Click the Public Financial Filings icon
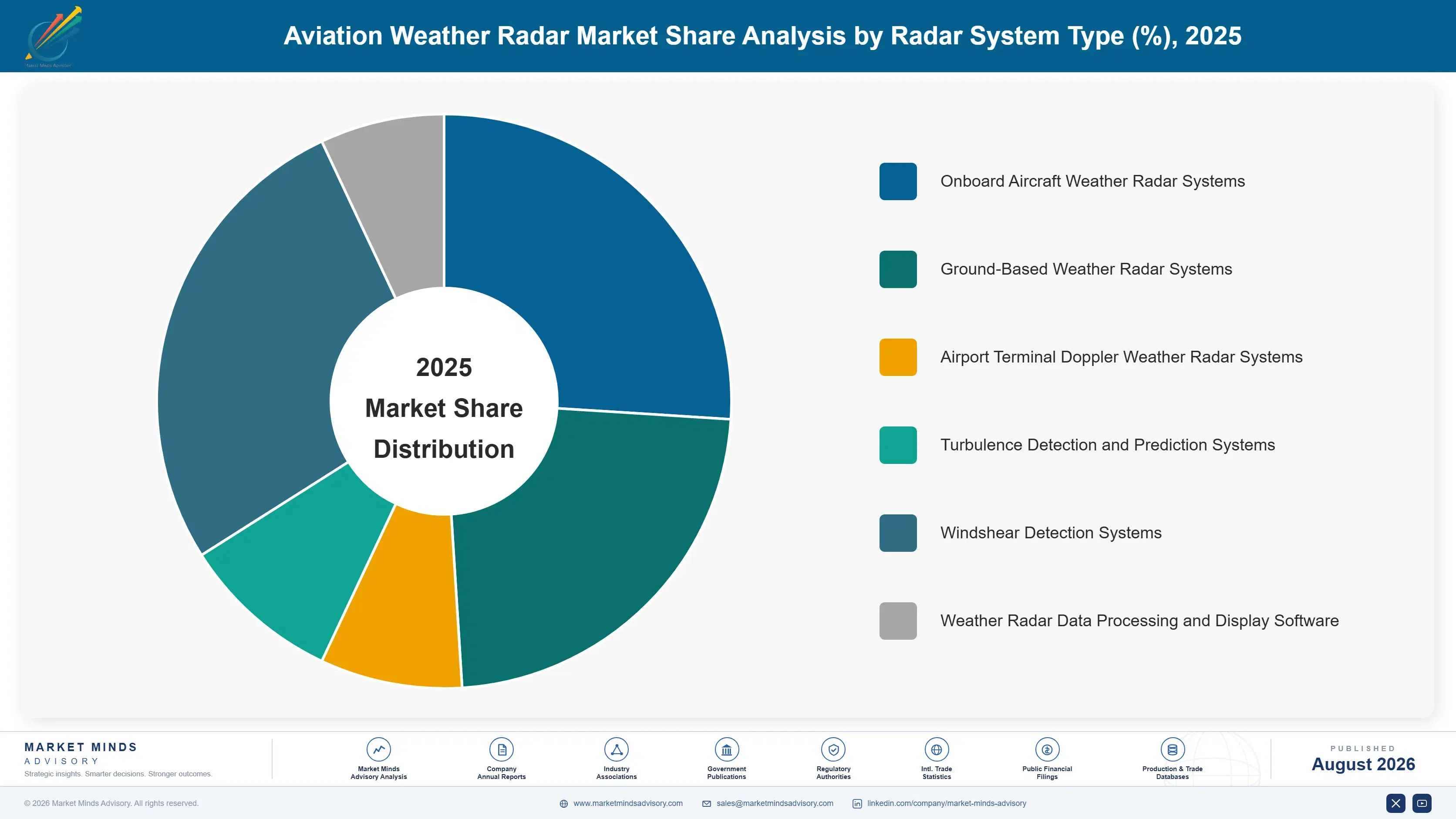Image resolution: width=1456 pixels, height=819 pixels. click(x=1047, y=749)
